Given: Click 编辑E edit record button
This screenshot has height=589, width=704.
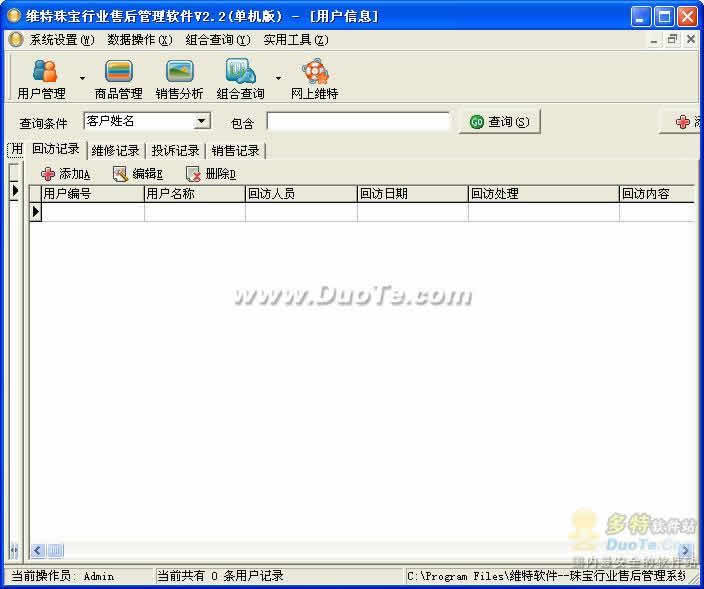Looking at the screenshot, I should 138,174.
